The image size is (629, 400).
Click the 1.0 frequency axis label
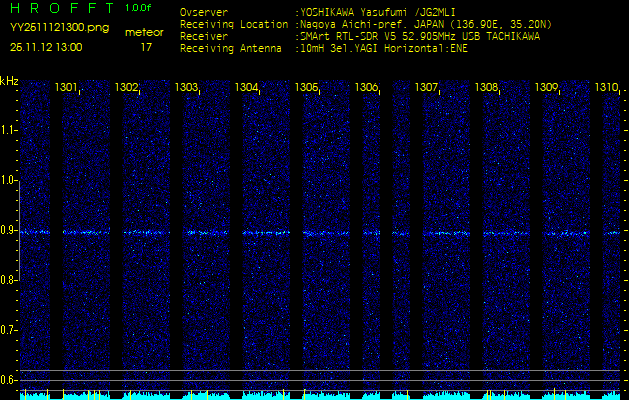click(10, 180)
